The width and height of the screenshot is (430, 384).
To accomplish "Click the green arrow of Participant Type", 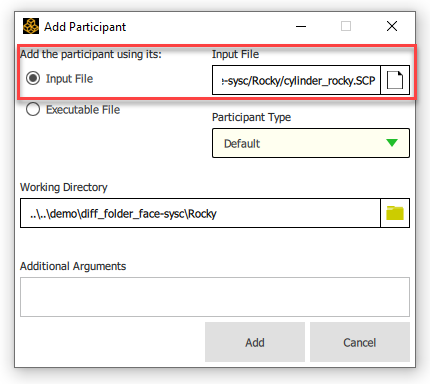I will pos(392,143).
